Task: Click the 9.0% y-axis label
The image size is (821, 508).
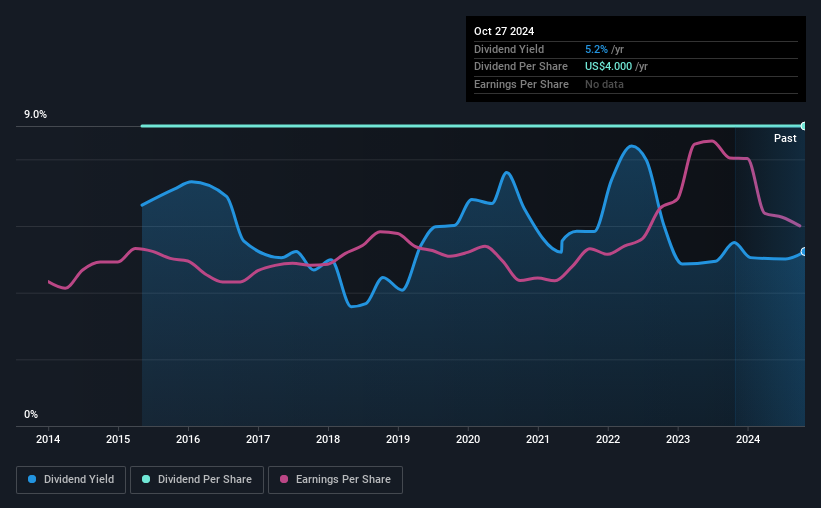Action: coord(35,115)
